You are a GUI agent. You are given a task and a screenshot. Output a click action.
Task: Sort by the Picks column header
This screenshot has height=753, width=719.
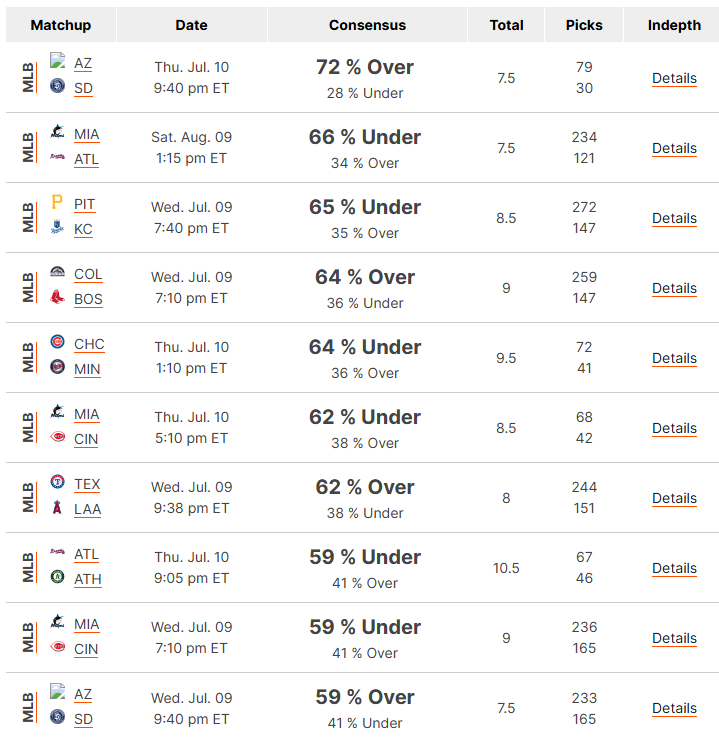pyautogui.click(x=584, y=25)
